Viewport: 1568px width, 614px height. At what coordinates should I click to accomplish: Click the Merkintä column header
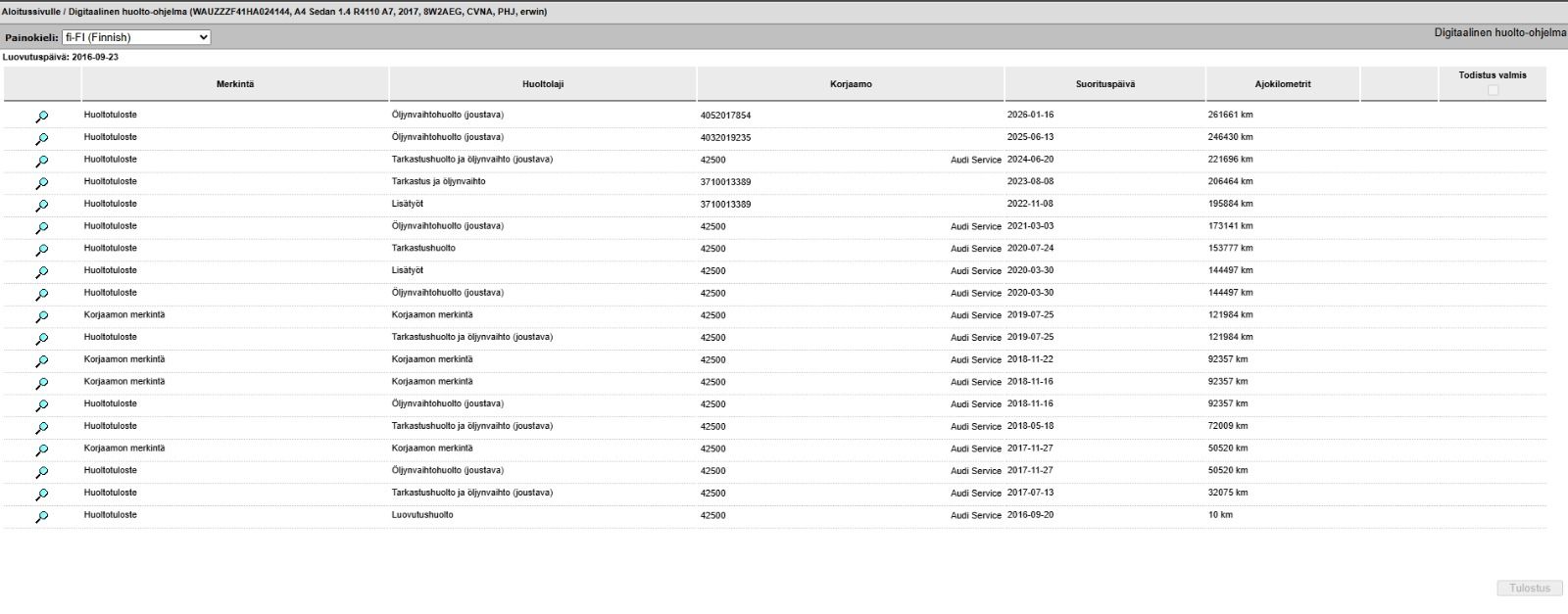coord(235,84)
